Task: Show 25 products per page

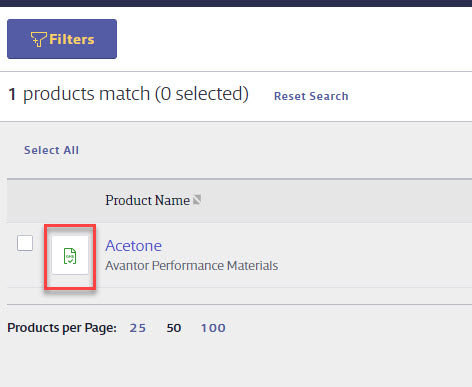Action: (138, 328)
